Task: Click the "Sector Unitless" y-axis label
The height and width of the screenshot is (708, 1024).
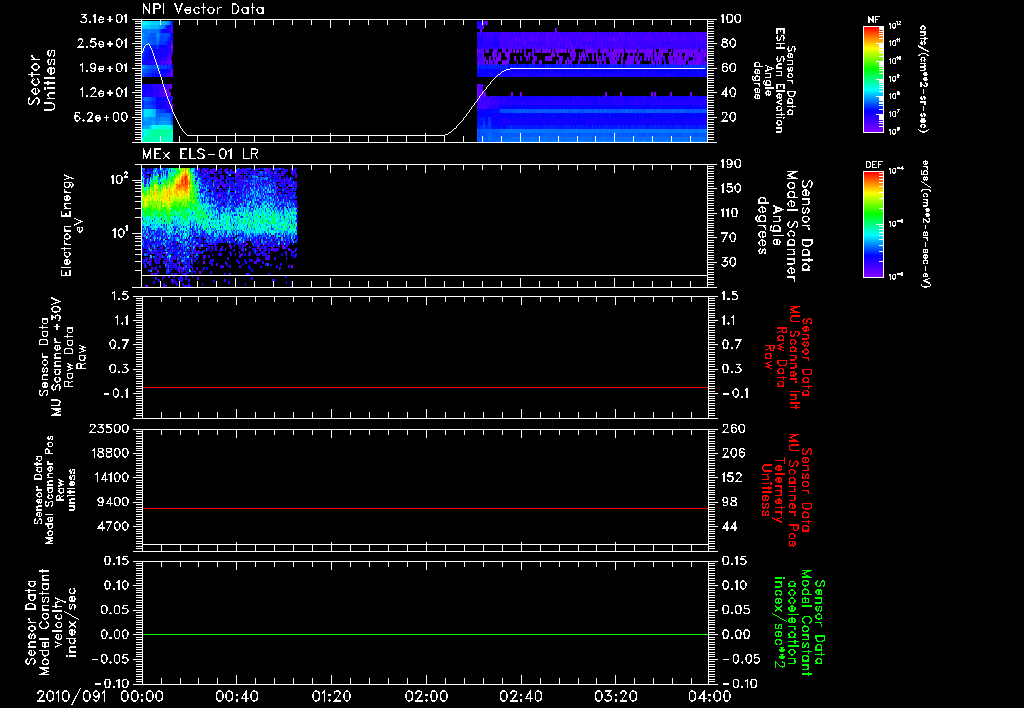Action: click(x=42, y=81)
